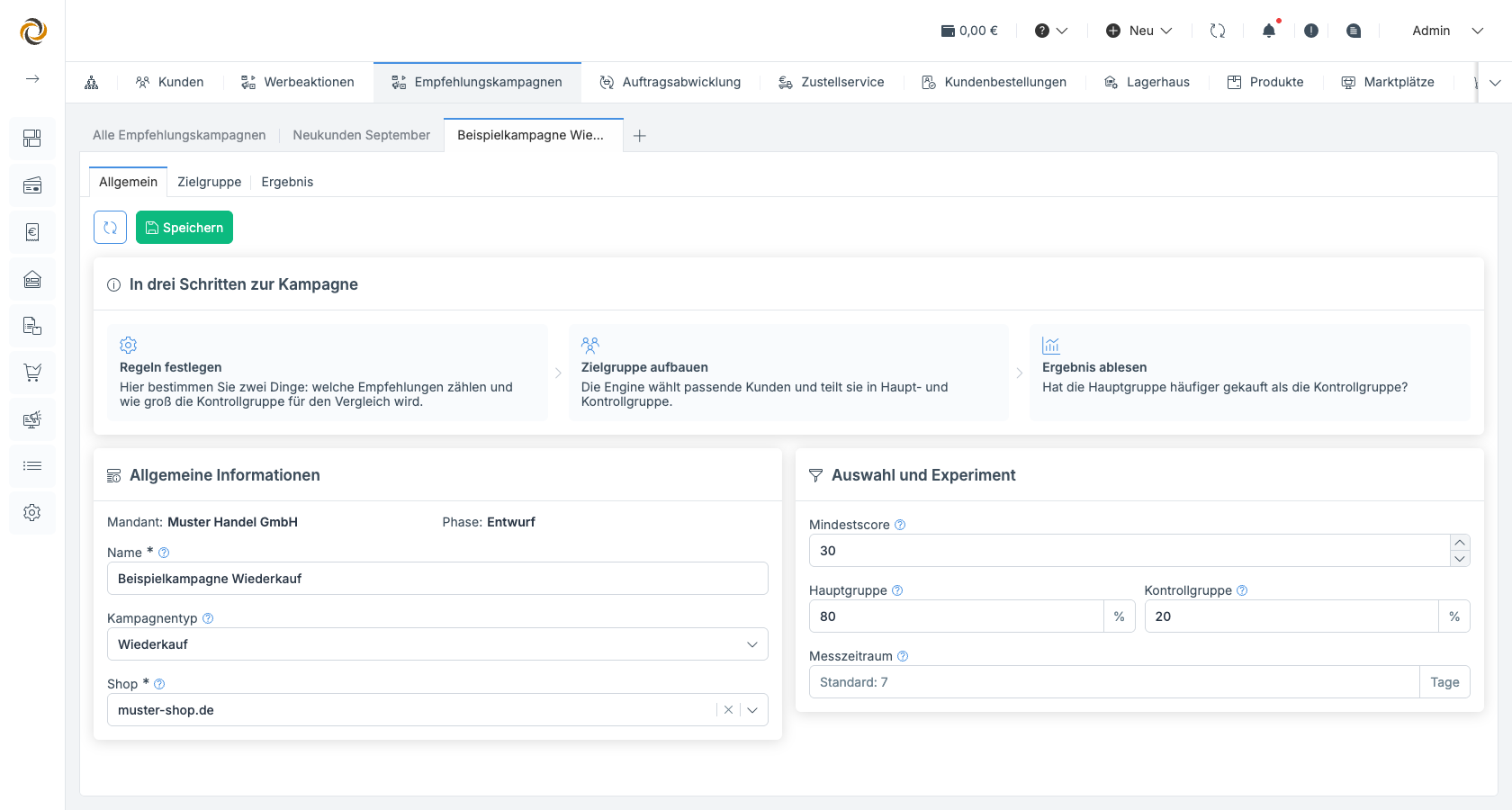Expand the module tabs overflow chevron
This screenshot has height=810, width=1512.
tap(1495, 83)
